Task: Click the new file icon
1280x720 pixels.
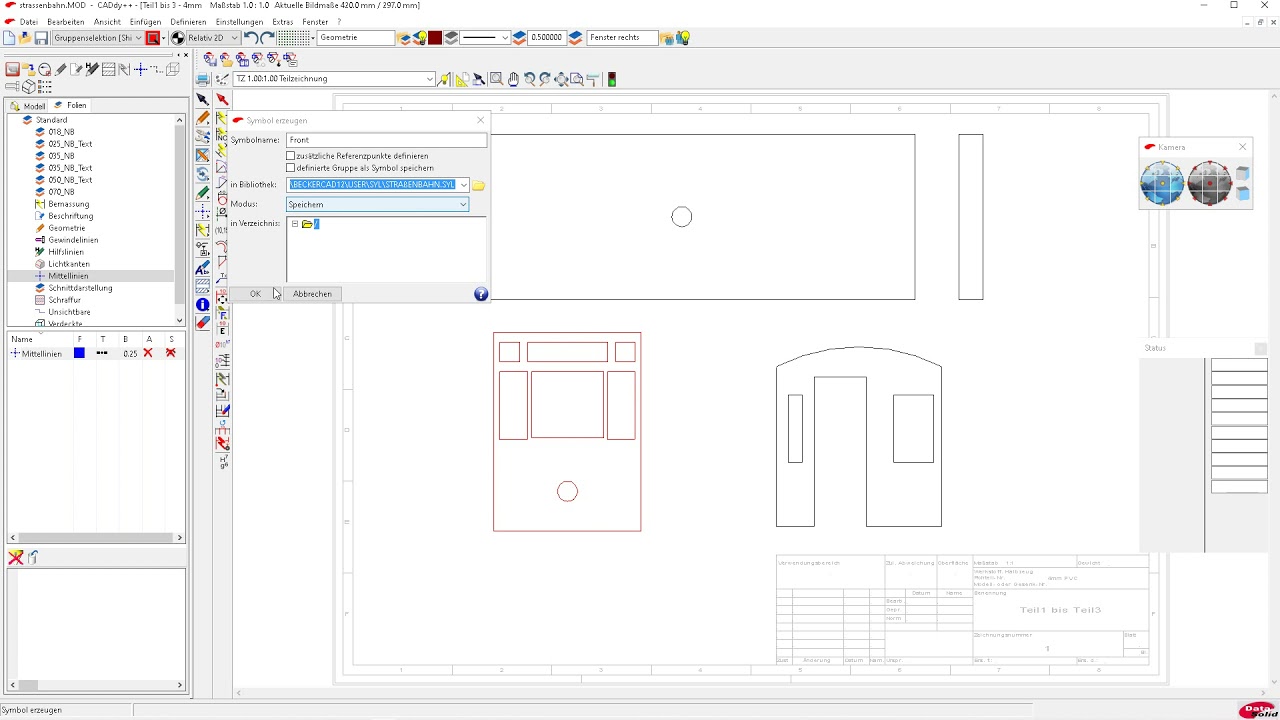Action: 9,38
